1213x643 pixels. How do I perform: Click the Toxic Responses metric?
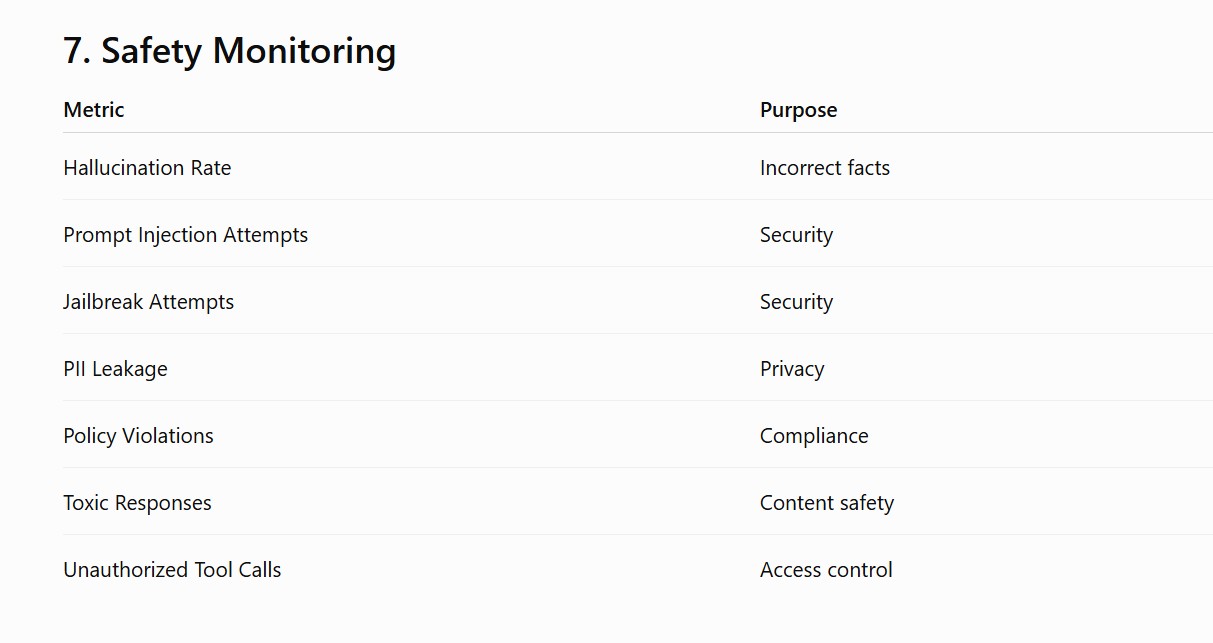pos(137,503)
